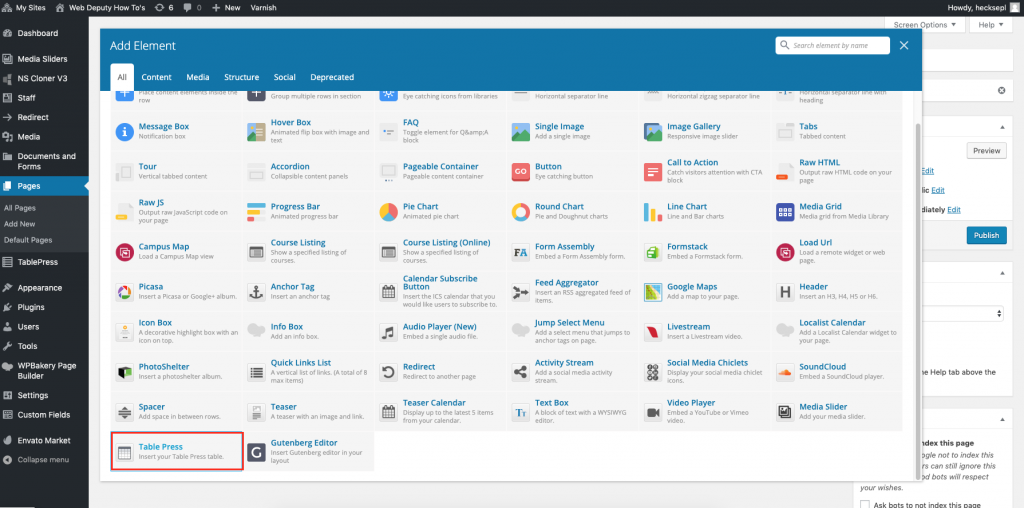
Task: Select the Hover Box element icon
Action: click(257, 131)
